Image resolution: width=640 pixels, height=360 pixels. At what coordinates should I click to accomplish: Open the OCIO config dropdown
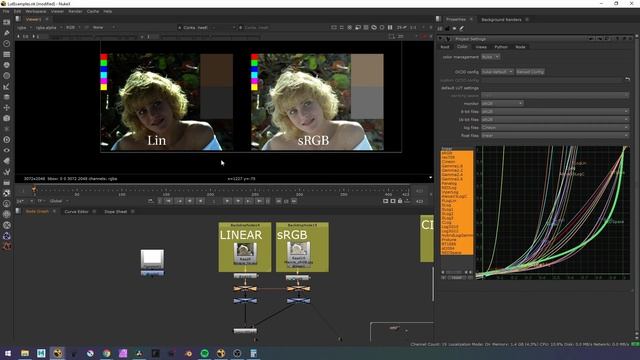pyautogui.click(x=497, y=71)
